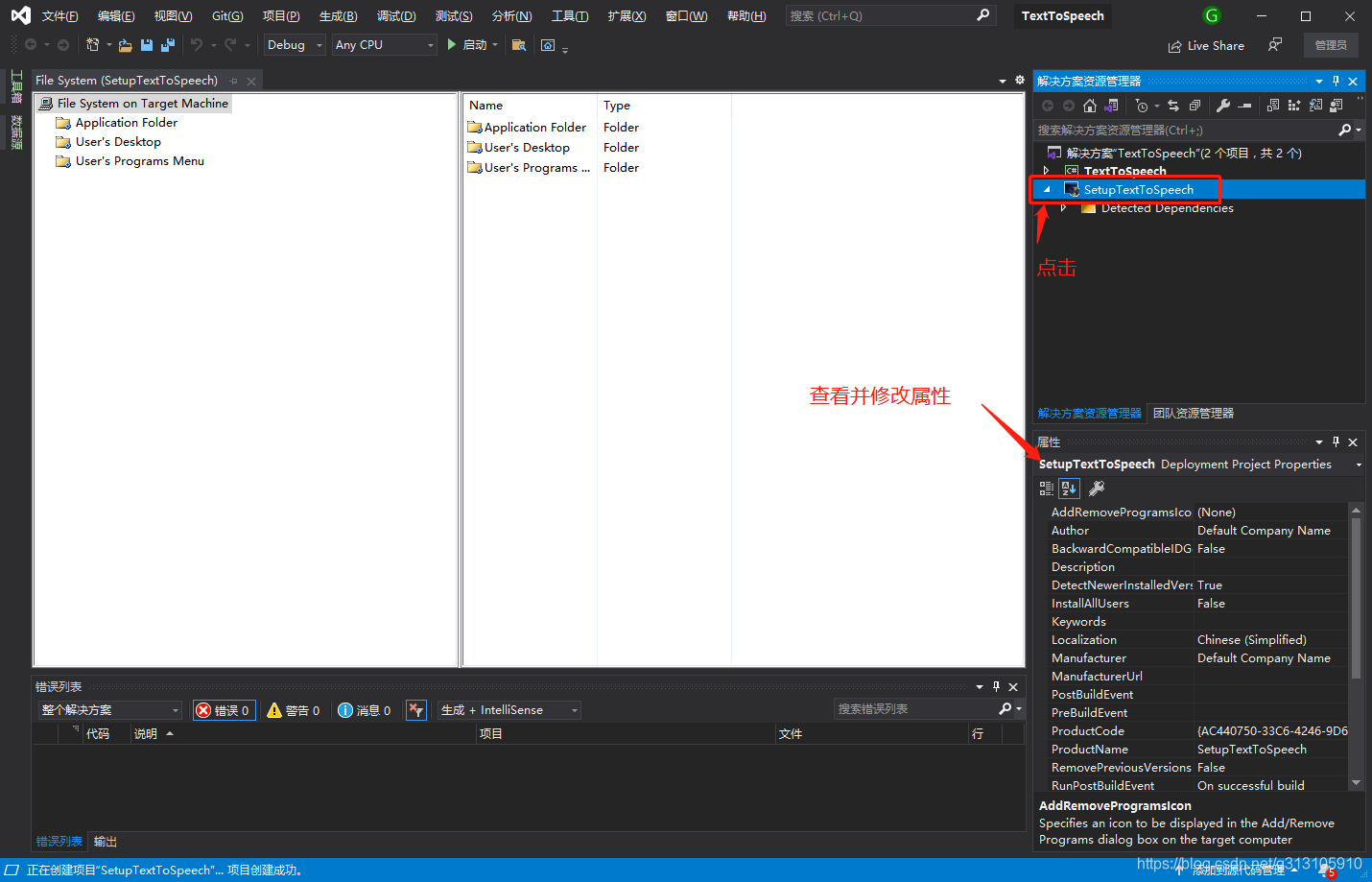Click the green Start play icon
The width and height of the screenshot is (1372, 882).
452,45
